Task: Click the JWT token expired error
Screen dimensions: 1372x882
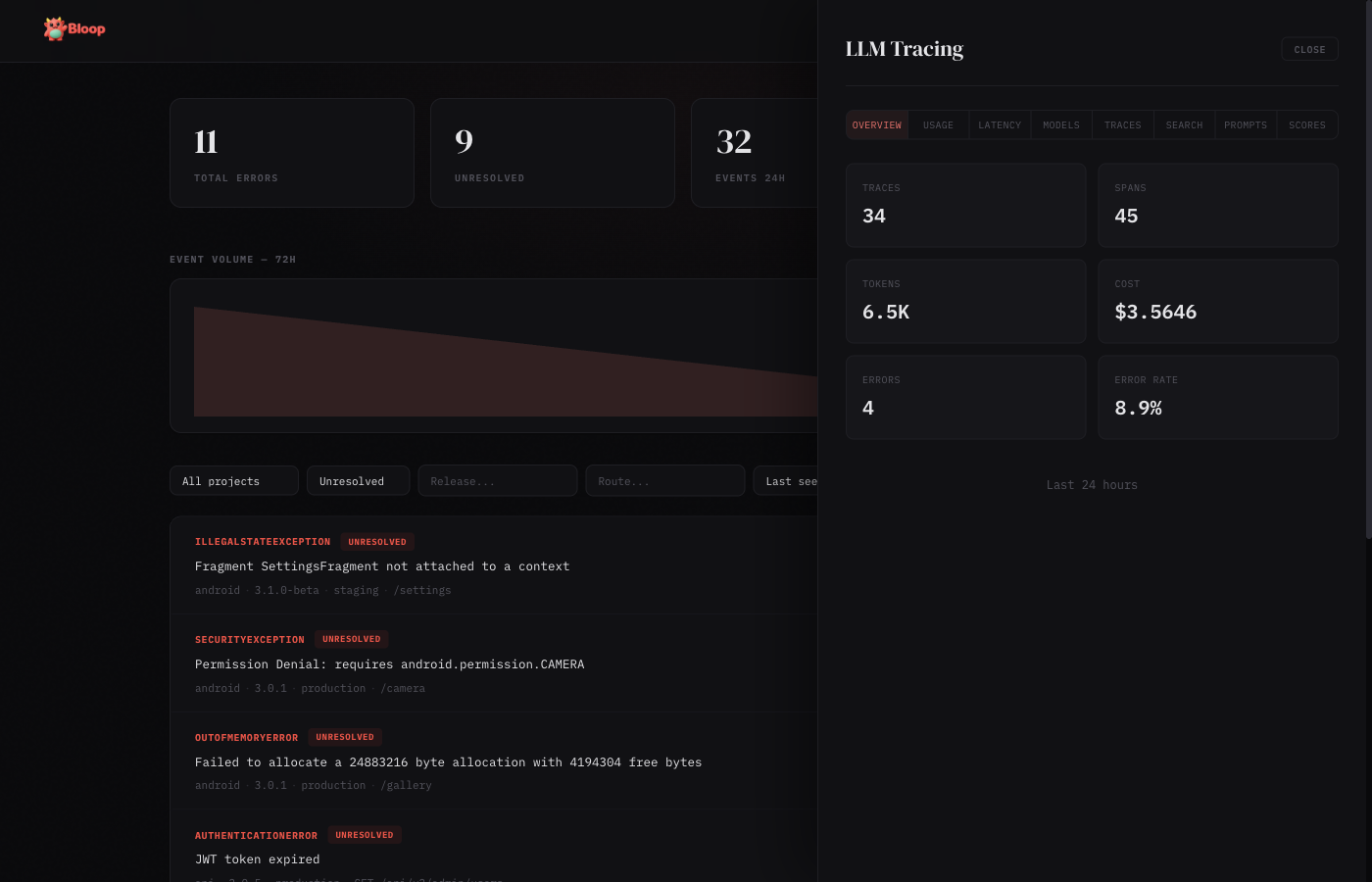Action: pos(257,858)
